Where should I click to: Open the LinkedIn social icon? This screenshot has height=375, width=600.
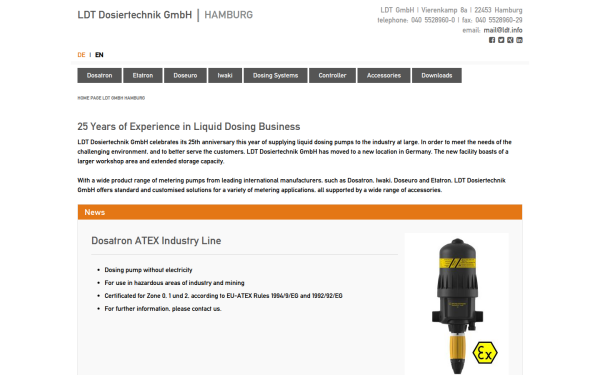[519, 40]
